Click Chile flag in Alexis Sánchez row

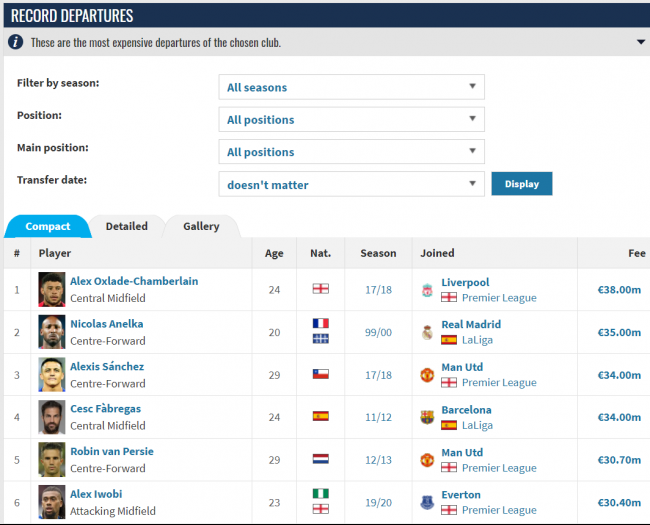(x=320, y=374)
